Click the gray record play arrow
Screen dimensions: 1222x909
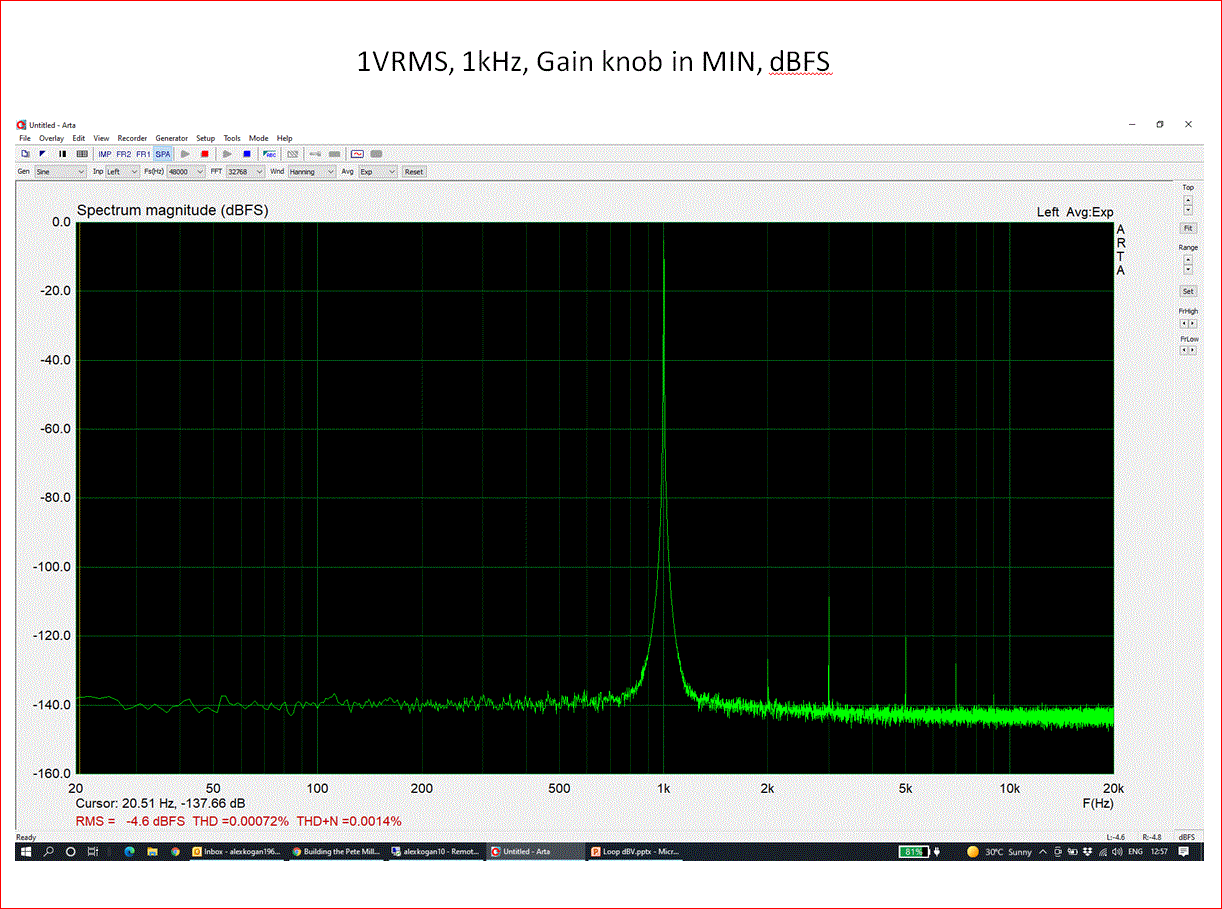[185, 154]
